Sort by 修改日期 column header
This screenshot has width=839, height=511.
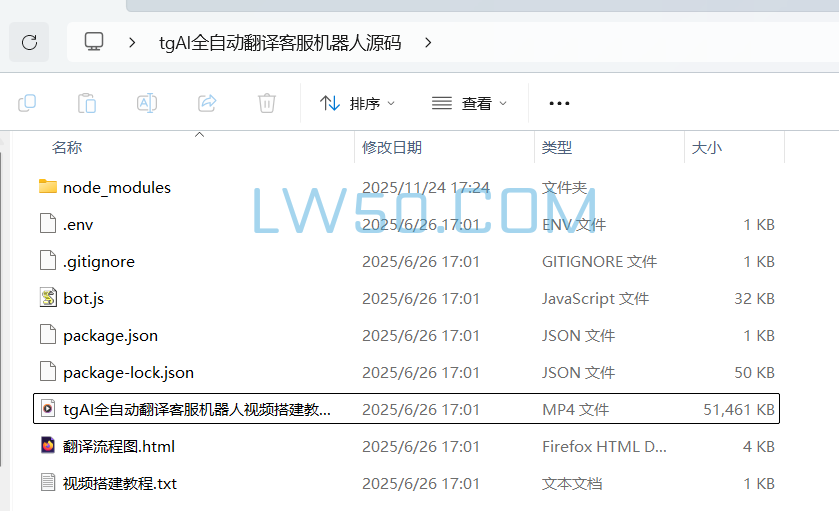pos(392,147)
